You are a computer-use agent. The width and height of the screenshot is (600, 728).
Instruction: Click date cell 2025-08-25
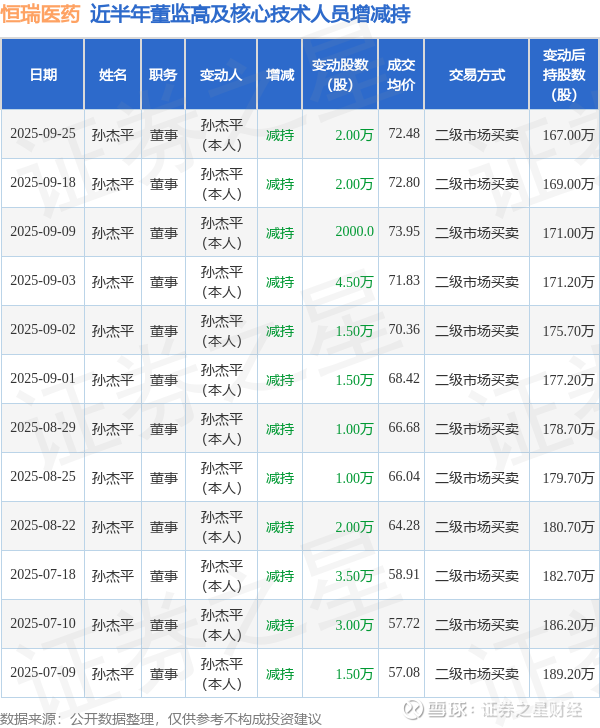click(x=43, y=477)
